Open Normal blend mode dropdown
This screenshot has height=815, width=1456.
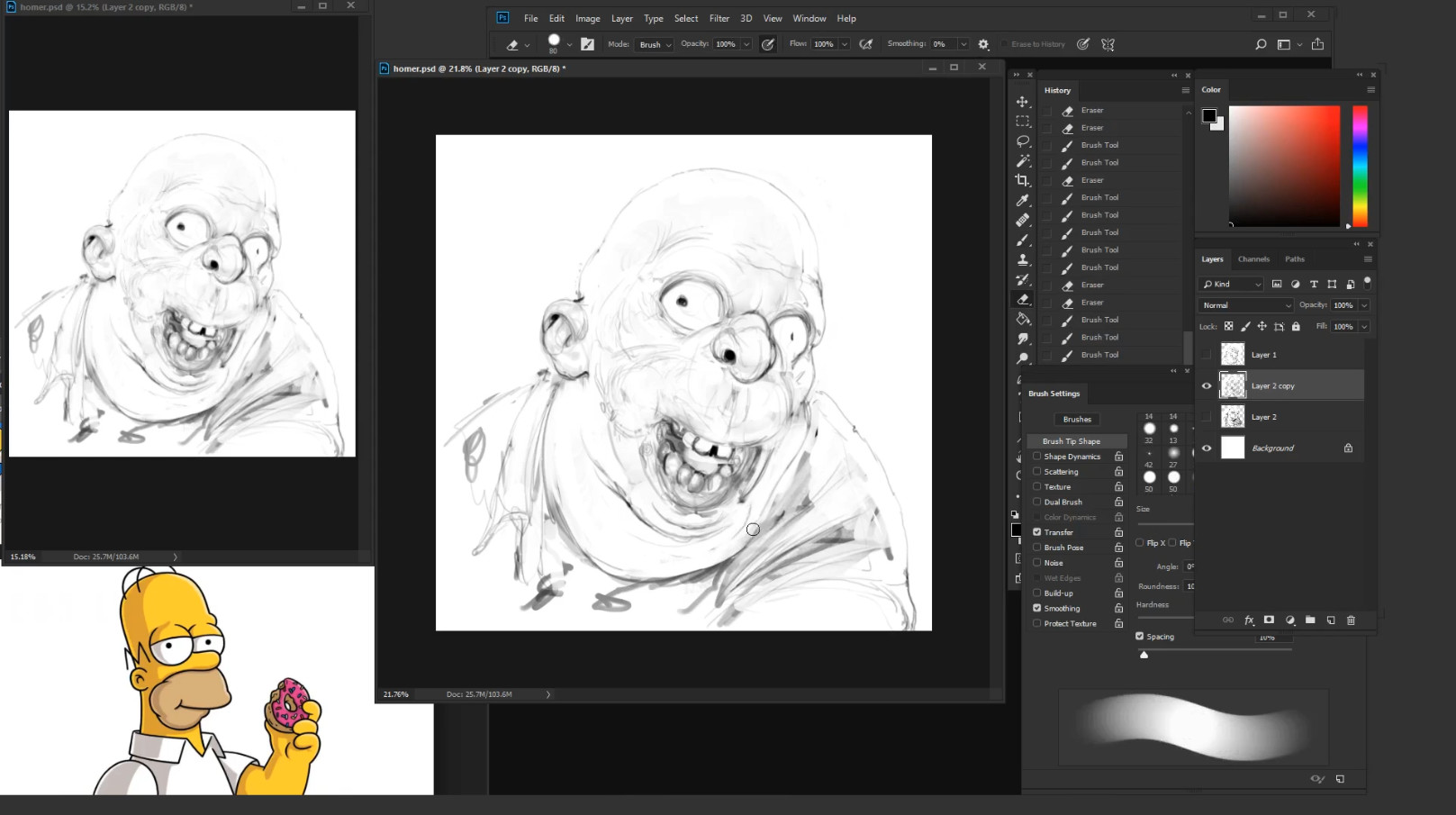pyautogui.click(x=1247, y=305)
